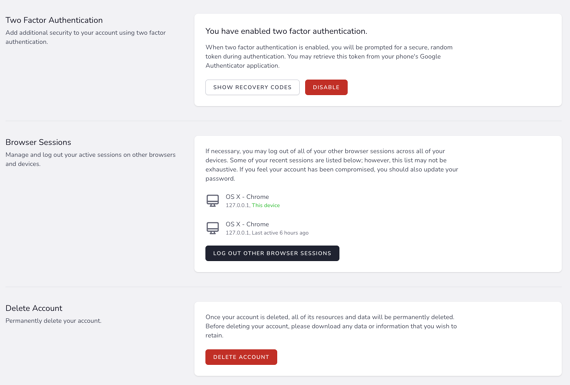This screenshot has width=570, height=385.
Task: Click the Show Recovery Codes button
Action: pos(252,87)
